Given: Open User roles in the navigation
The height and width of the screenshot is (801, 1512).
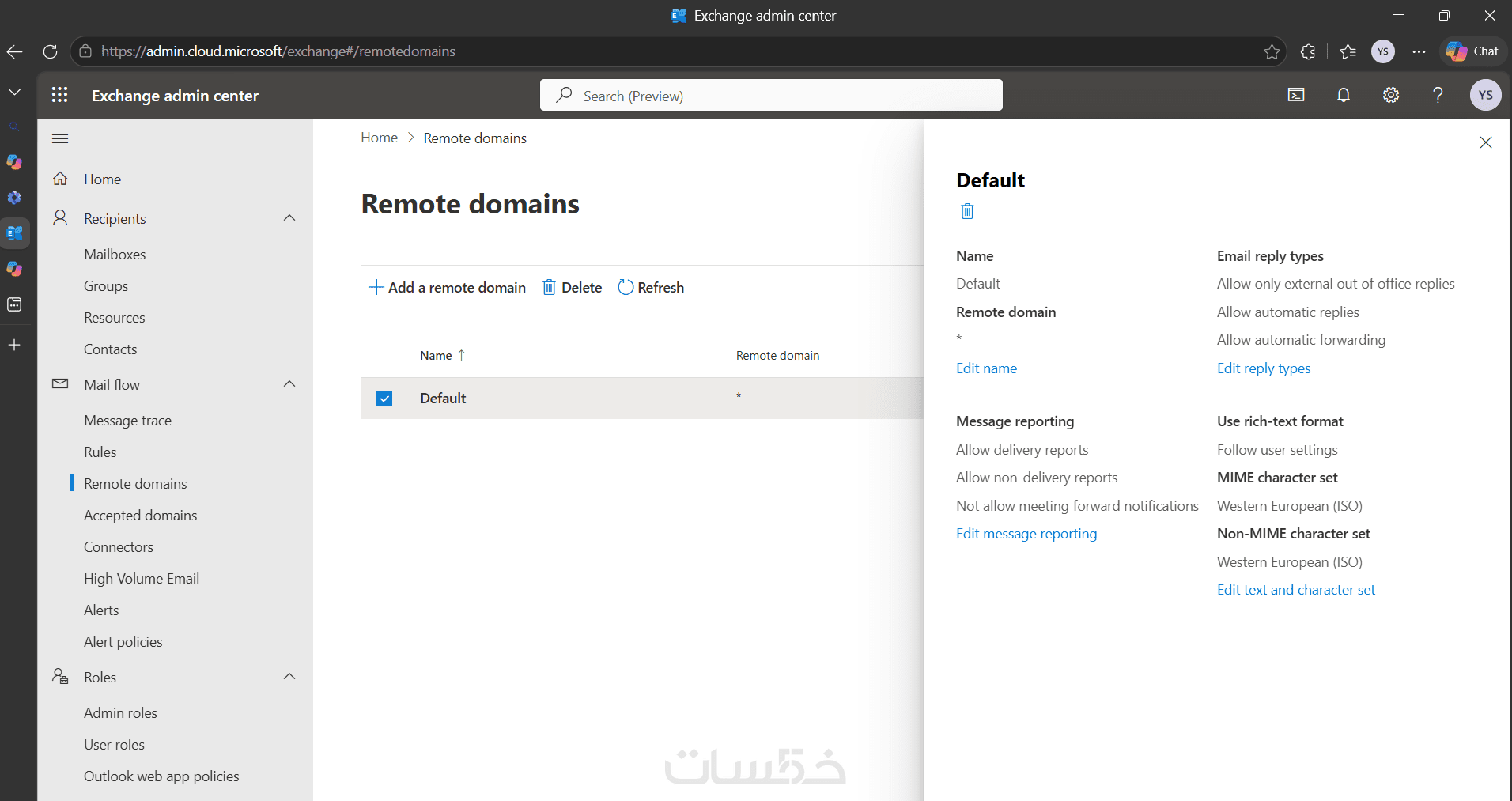Looking at the screenshot, I should click(x=114, y=745).
